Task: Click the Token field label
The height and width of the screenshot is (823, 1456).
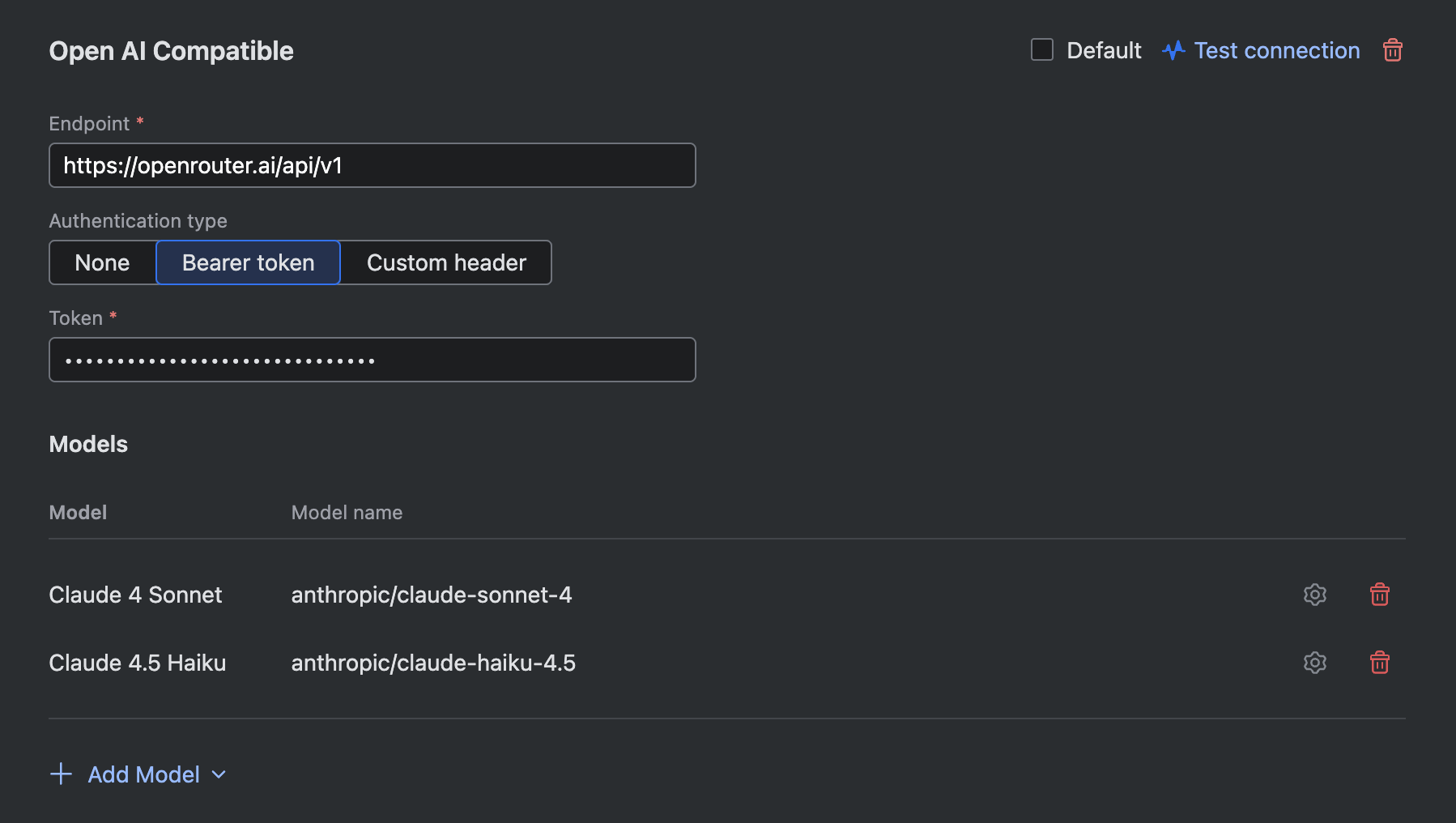Action: pyautogui.click(x=75, y=318)
